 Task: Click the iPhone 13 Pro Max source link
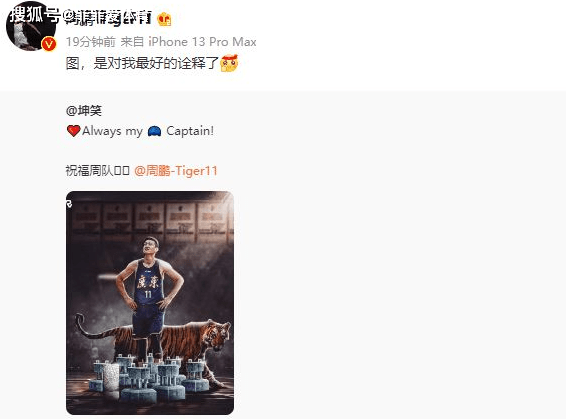click(202, 42)
